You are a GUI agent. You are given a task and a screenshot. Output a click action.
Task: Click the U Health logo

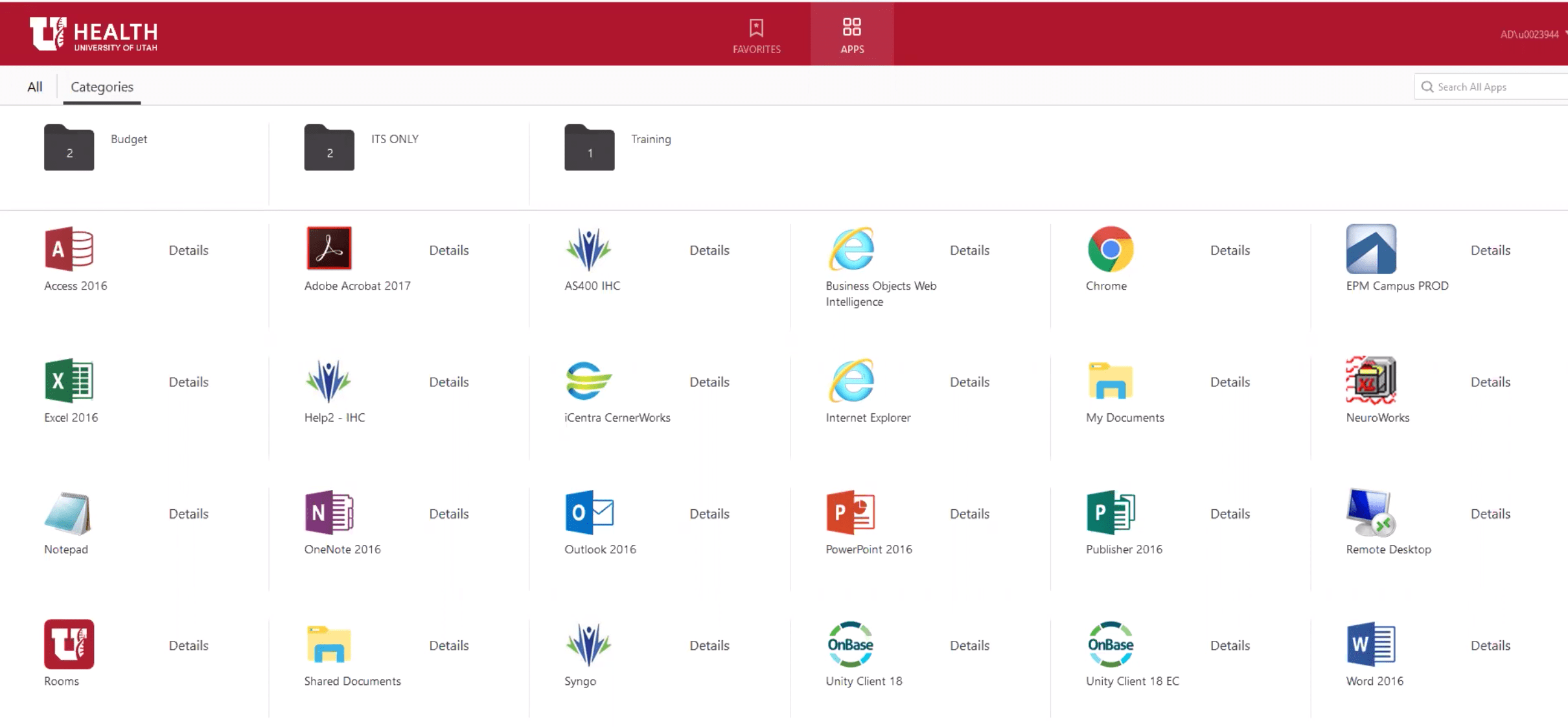[x=94, y=34]
